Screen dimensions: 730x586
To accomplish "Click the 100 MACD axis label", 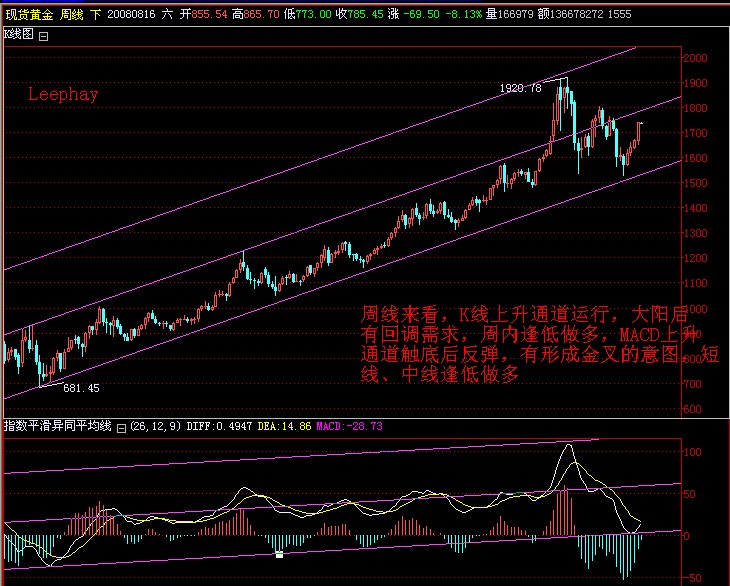I will point(693,452).
